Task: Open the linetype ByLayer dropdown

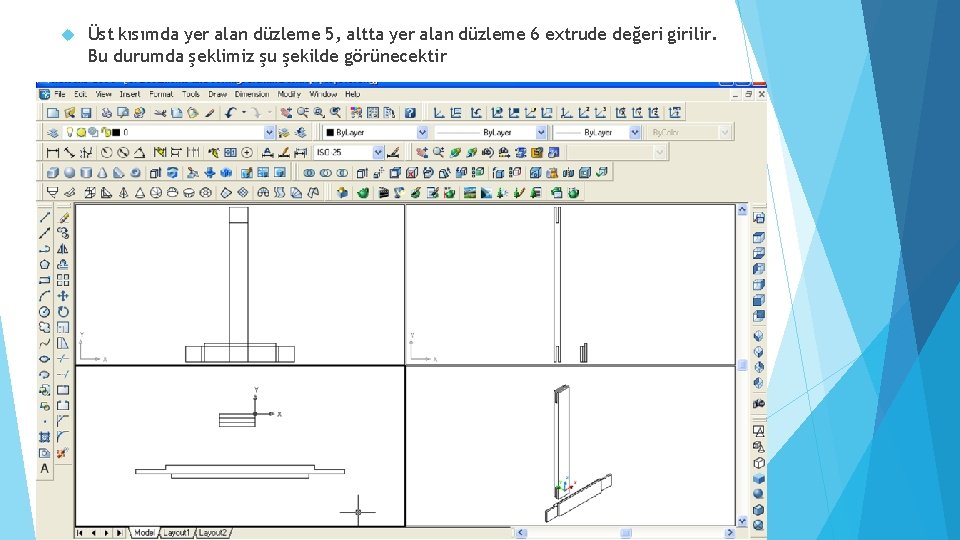Action: pos(541,132)
